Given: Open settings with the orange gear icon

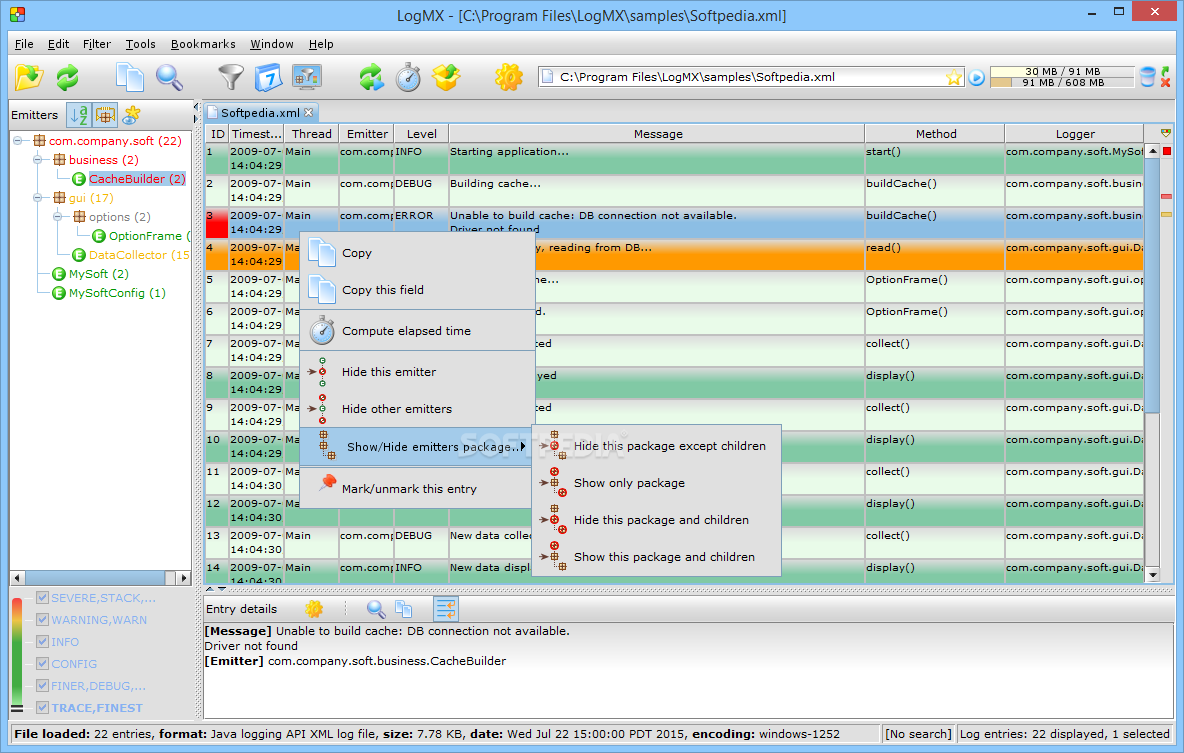Looking at the screenshot, I should pos(509,77).
